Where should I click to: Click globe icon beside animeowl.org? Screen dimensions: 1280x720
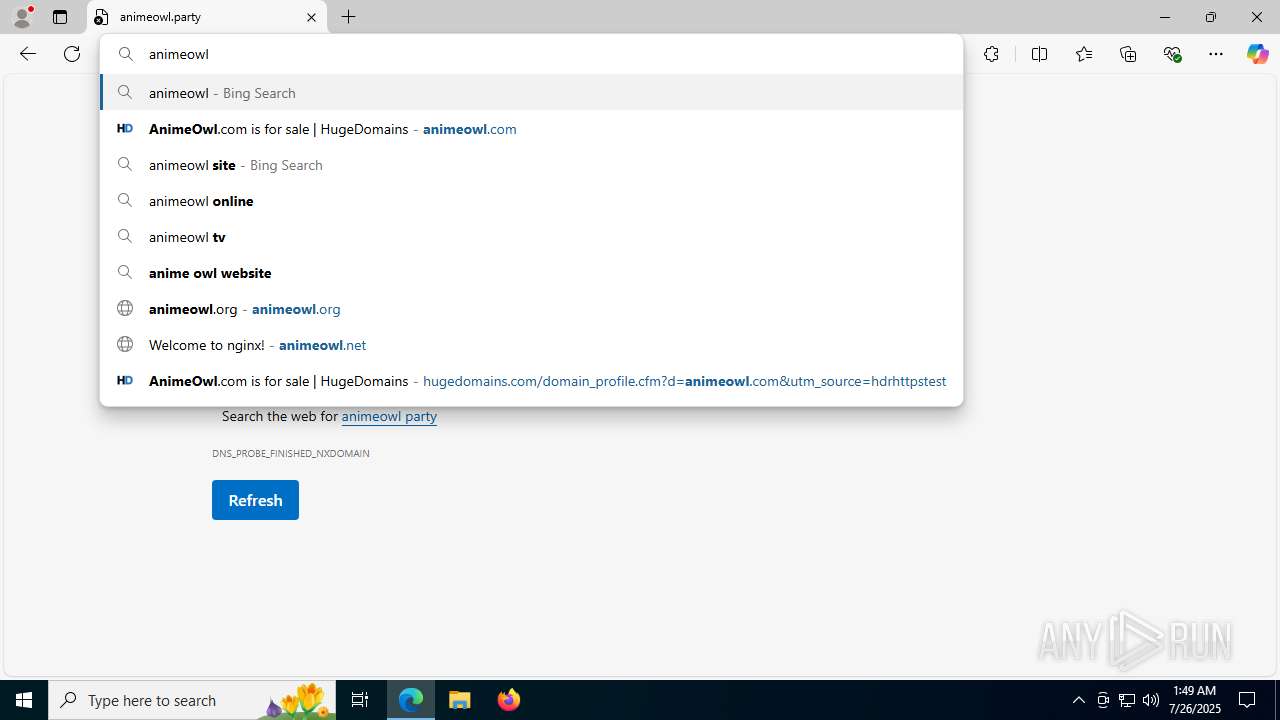coord(125,308)
